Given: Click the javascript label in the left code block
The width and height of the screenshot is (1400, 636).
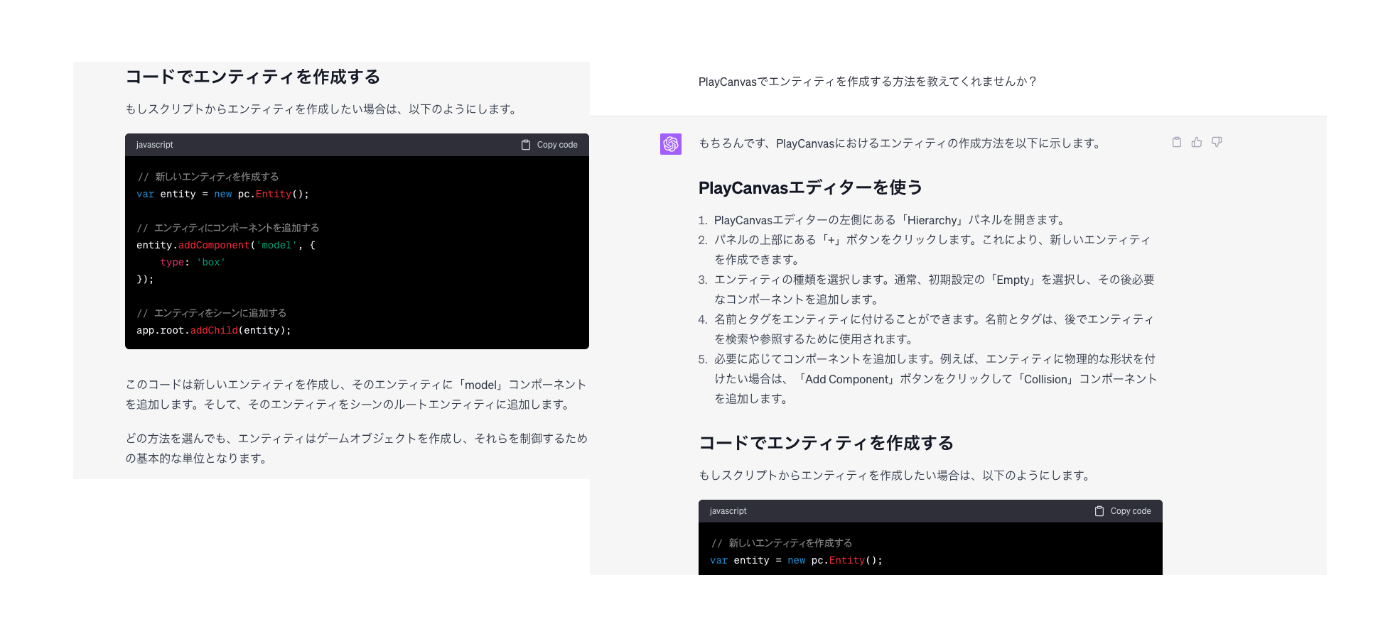Looking at the screenshot, I should [x=155, y=145].
